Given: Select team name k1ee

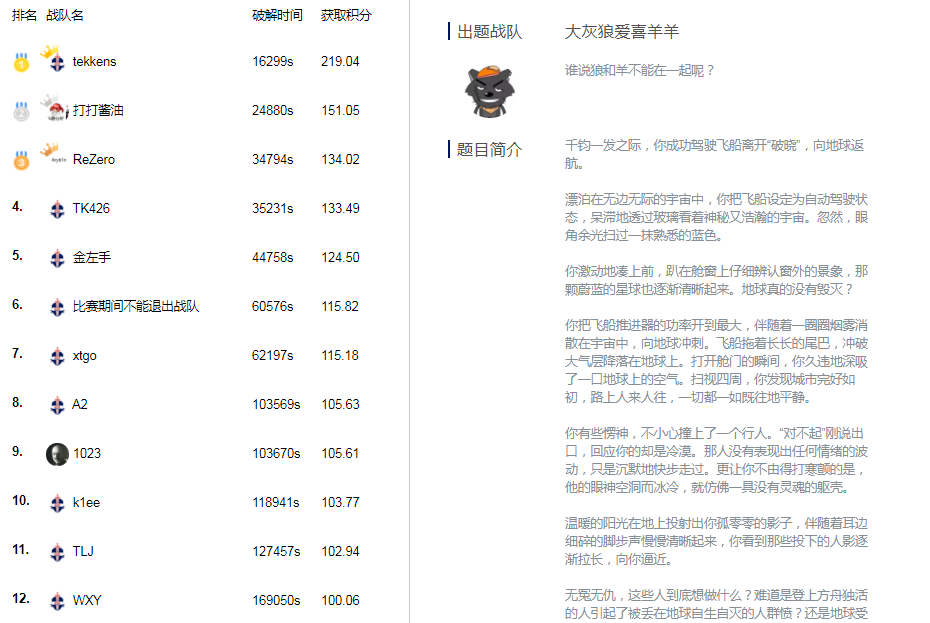Looking at the screenshot, I should point(86,503).
